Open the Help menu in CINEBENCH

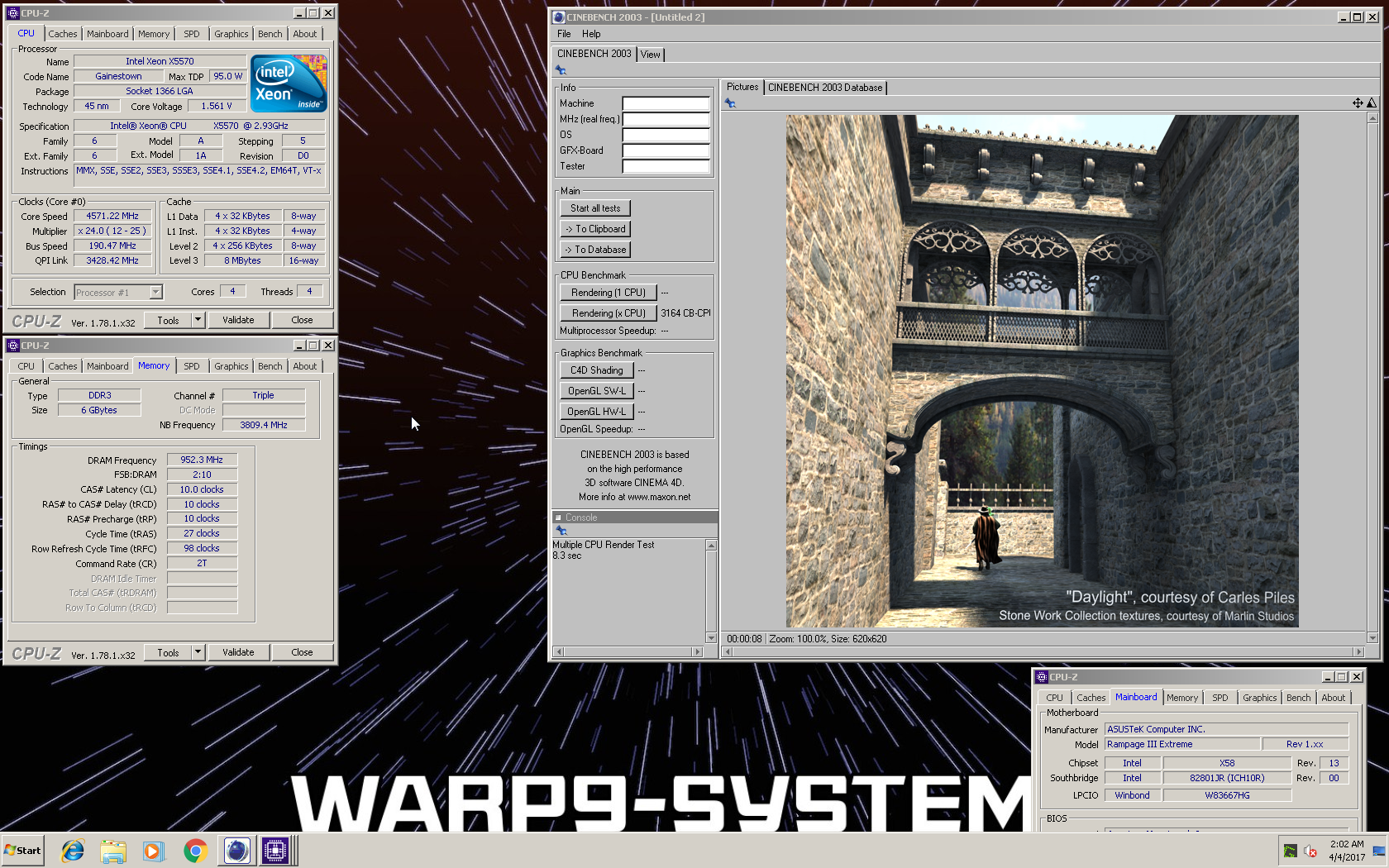591,34
